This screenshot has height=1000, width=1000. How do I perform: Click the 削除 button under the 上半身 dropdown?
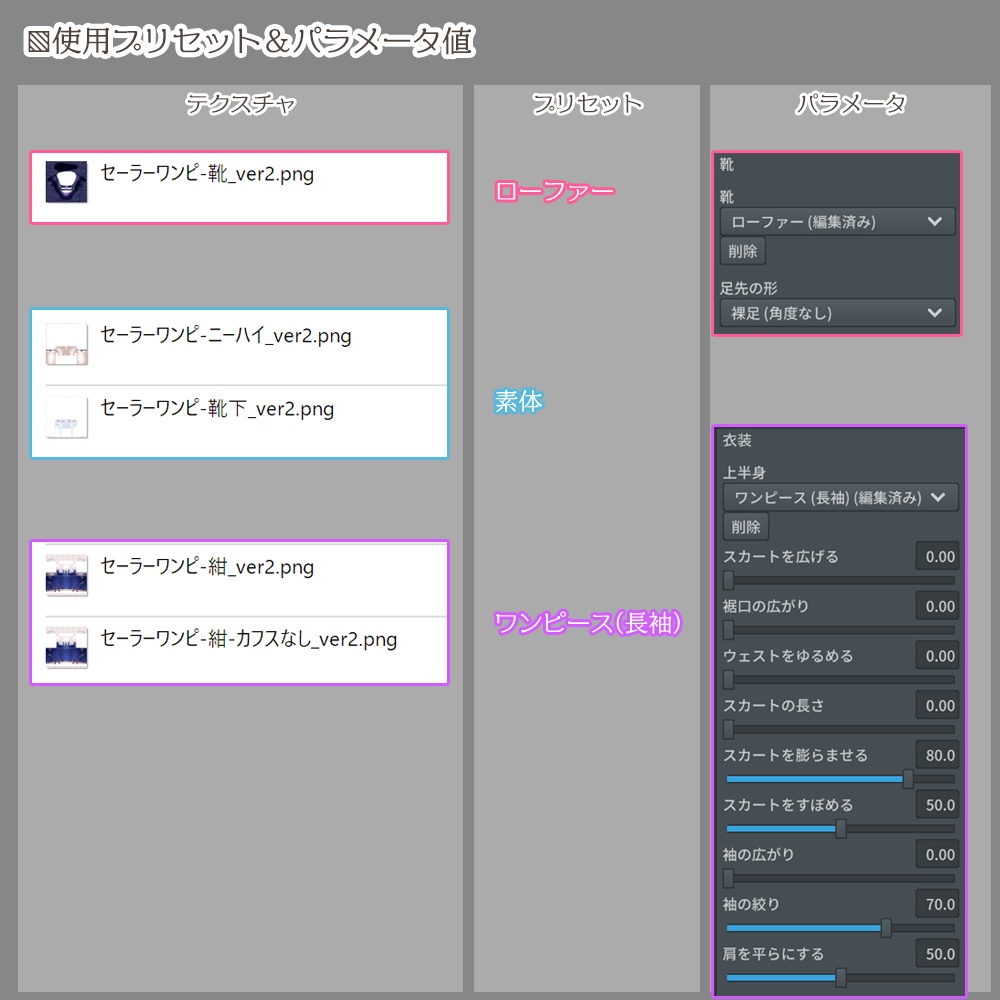click(745, 526)
